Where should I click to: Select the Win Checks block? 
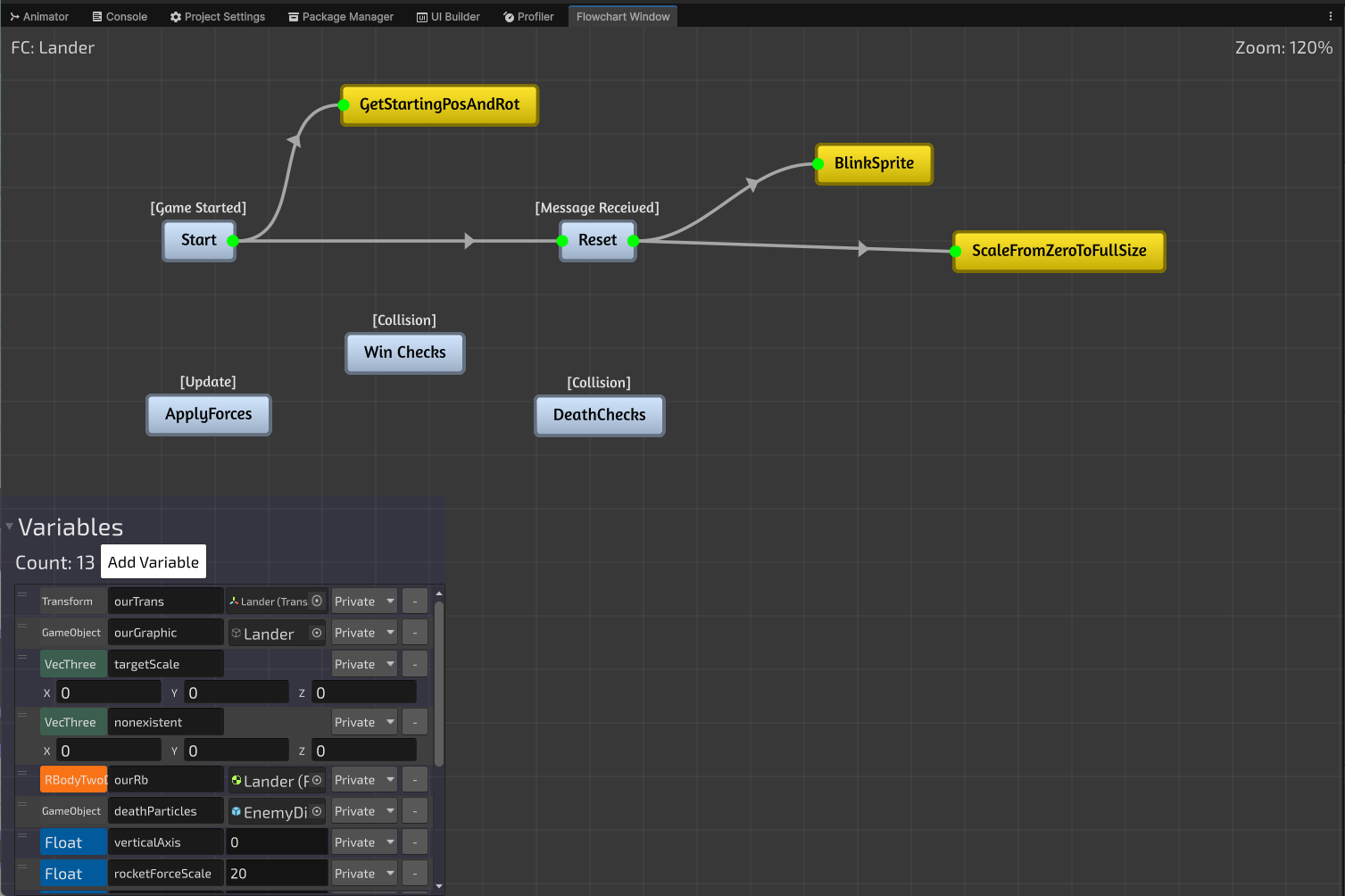point(405,353)
